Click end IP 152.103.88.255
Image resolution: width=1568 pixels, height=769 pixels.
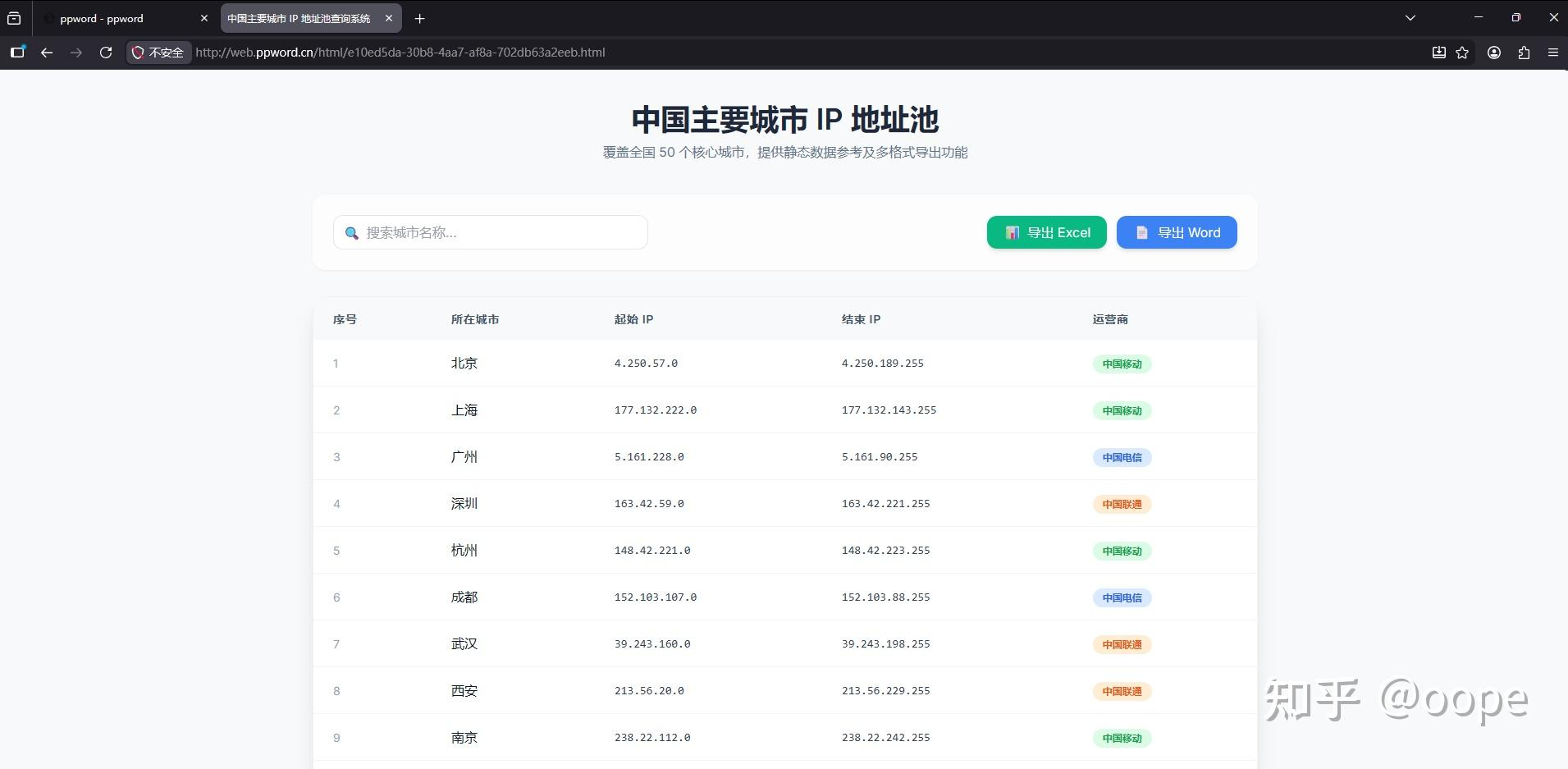click(x=886, y=597)
